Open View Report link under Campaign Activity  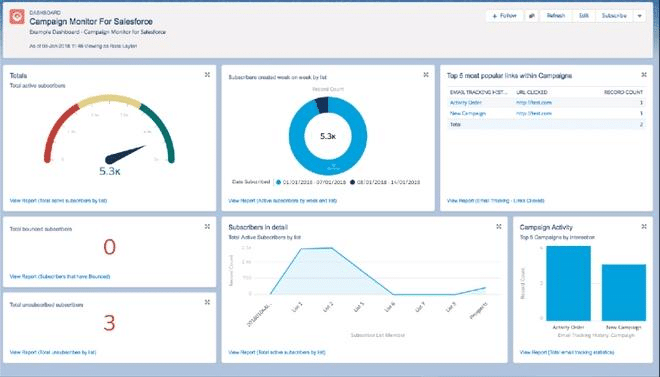click(567, 352)
